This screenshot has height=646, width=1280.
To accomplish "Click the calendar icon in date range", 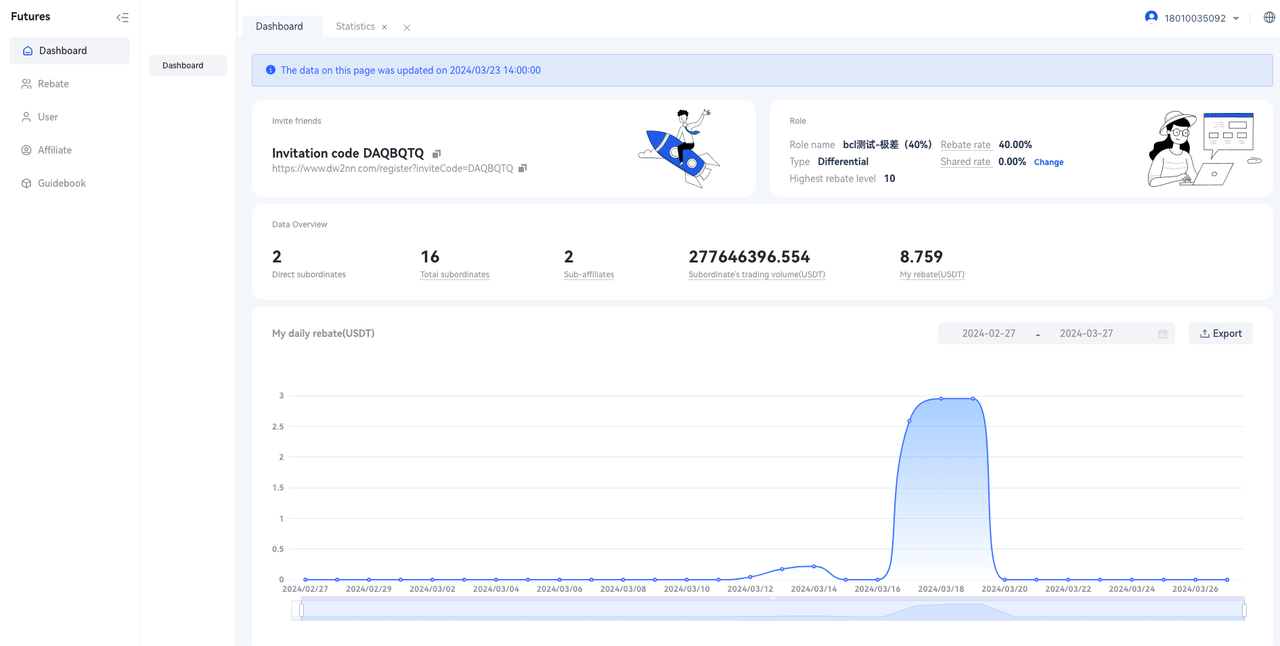I will [x=1162, y=334].
